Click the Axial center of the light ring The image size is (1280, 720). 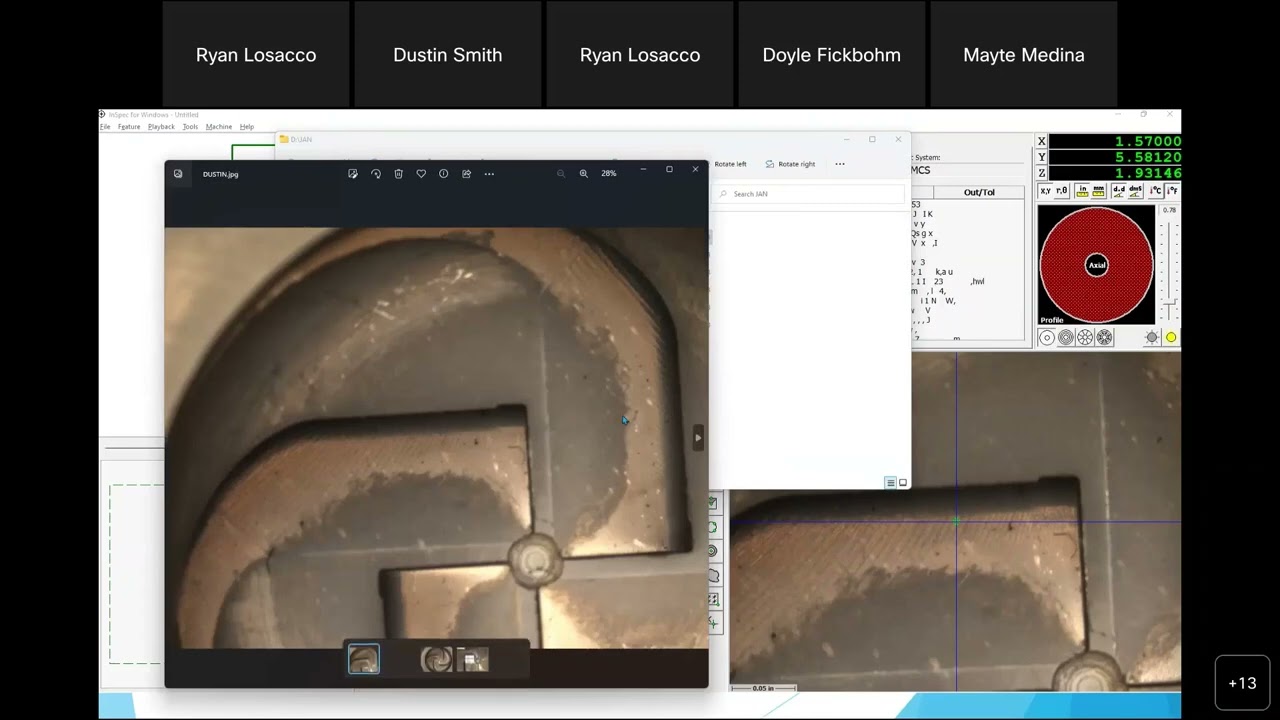coord(1097,265)
